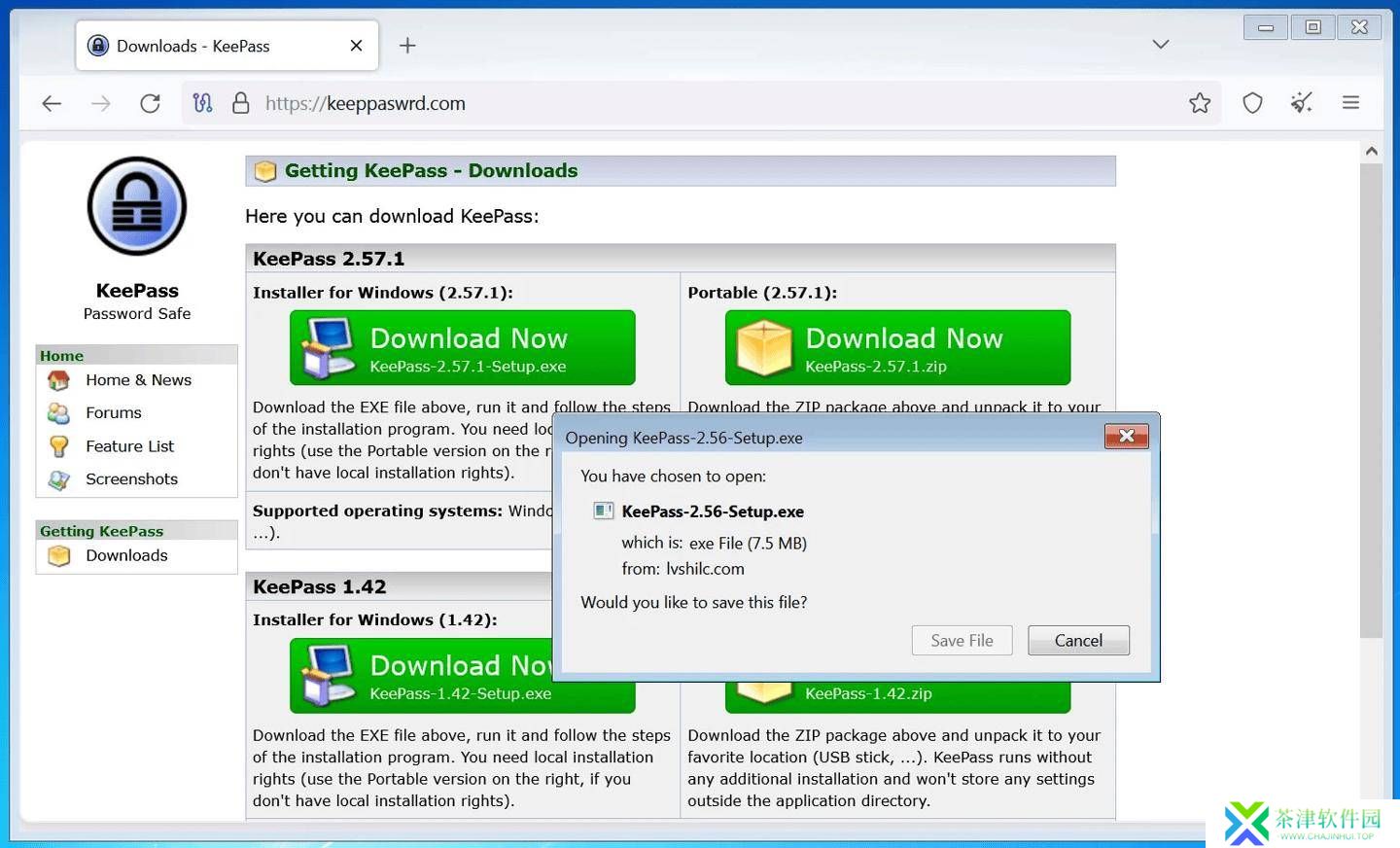Click the exe file icon in dialog
Screen dimensions: 1400x848
[x=604, y=511]
